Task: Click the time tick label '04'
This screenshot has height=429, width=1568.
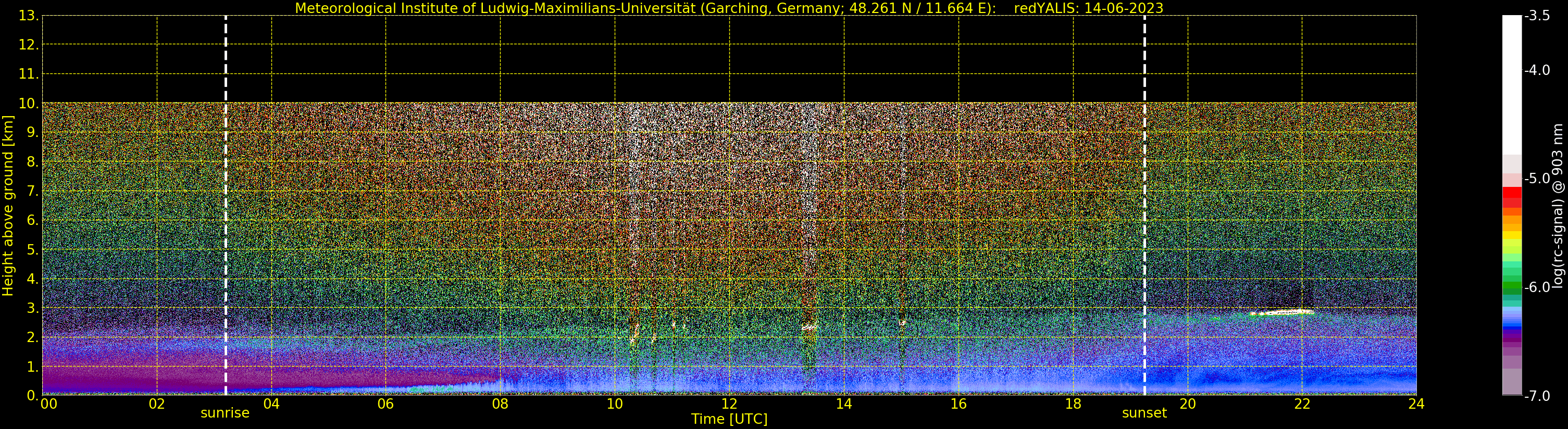Action: pyautogui.click(x=271, y=404)
